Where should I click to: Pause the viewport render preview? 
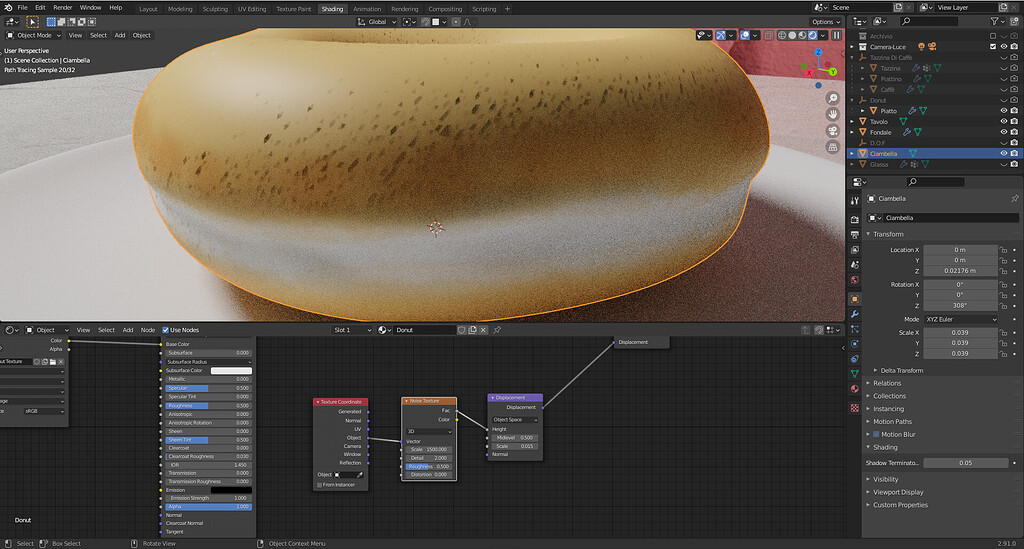tap(837, 35)
